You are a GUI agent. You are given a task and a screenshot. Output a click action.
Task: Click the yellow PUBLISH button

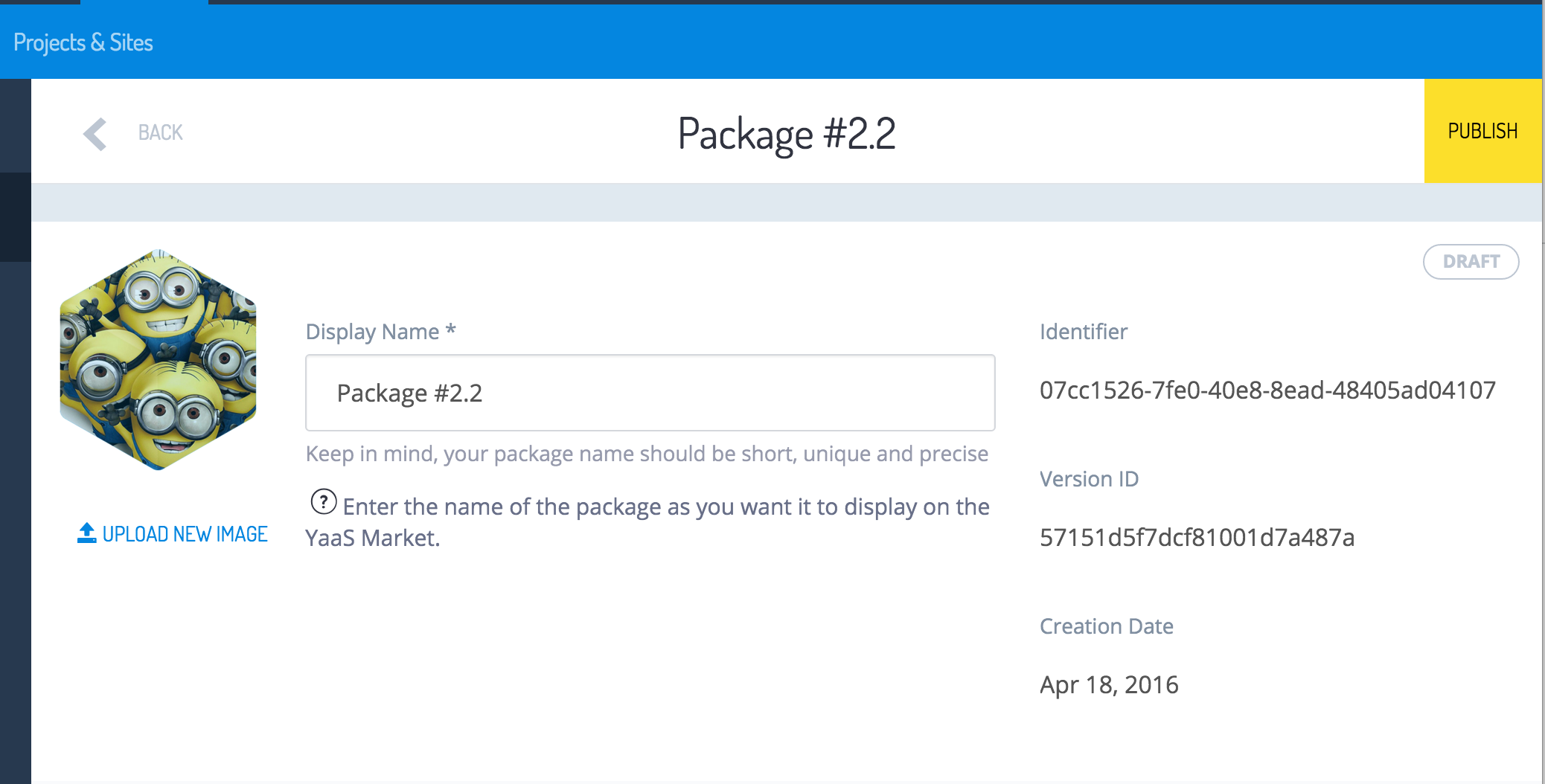[1482, 131]
